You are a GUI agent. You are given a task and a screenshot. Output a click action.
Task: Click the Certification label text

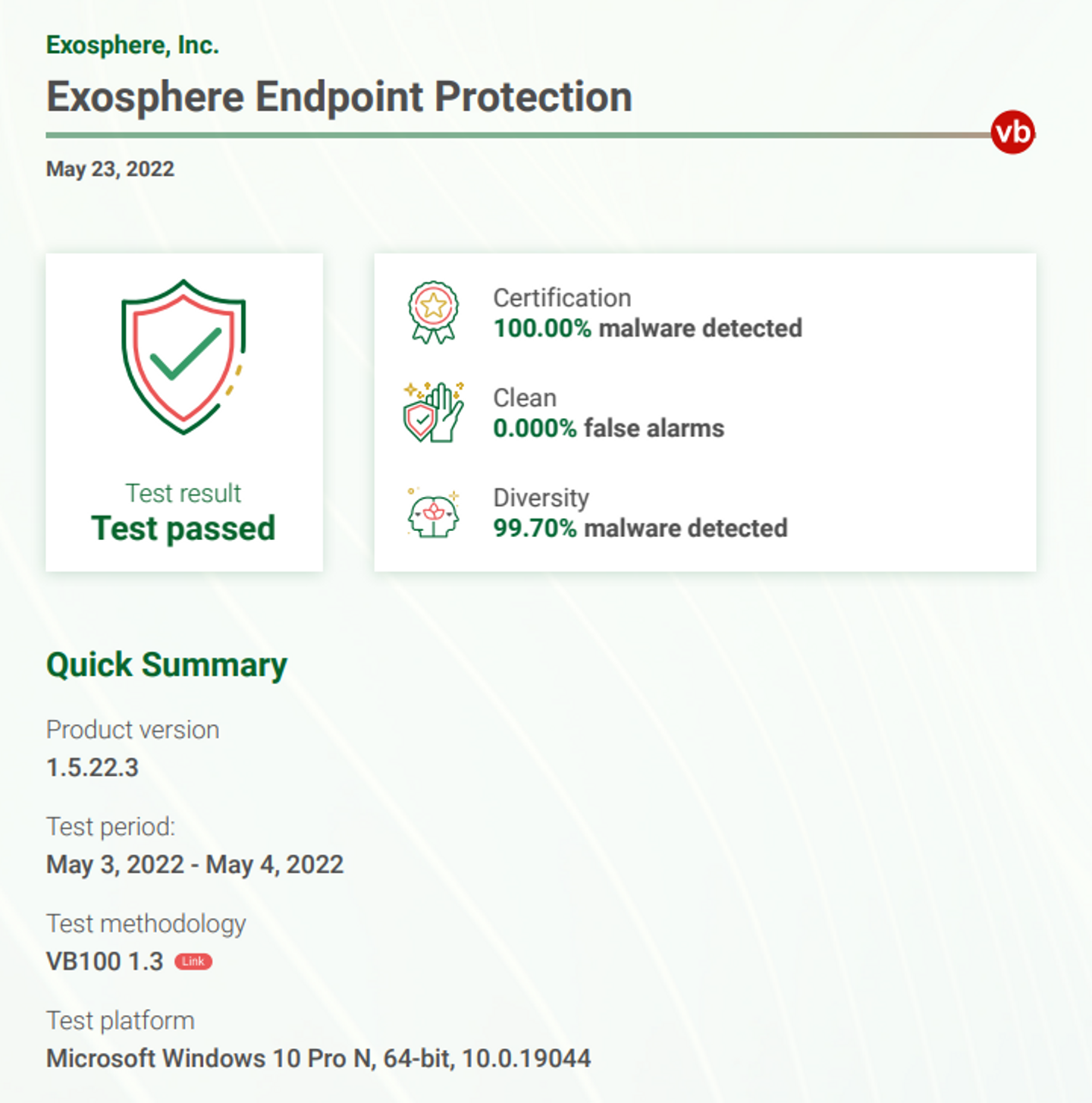click(x=562, y=297)
